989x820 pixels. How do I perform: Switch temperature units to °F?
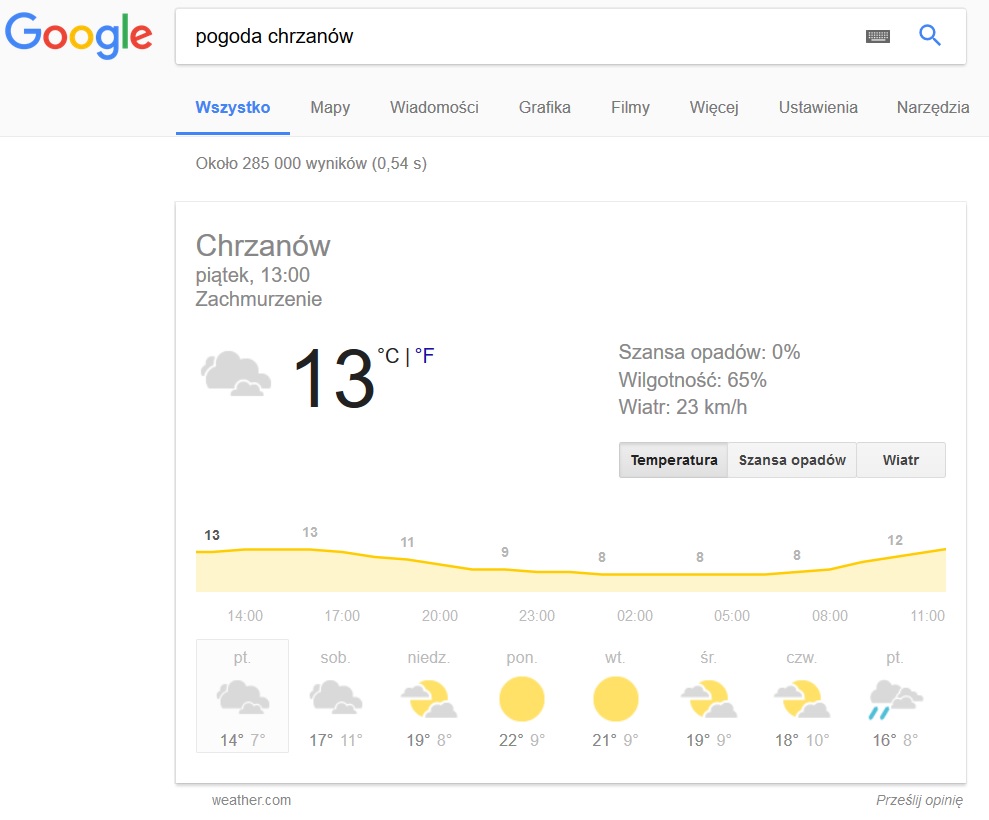pos(424,356)
